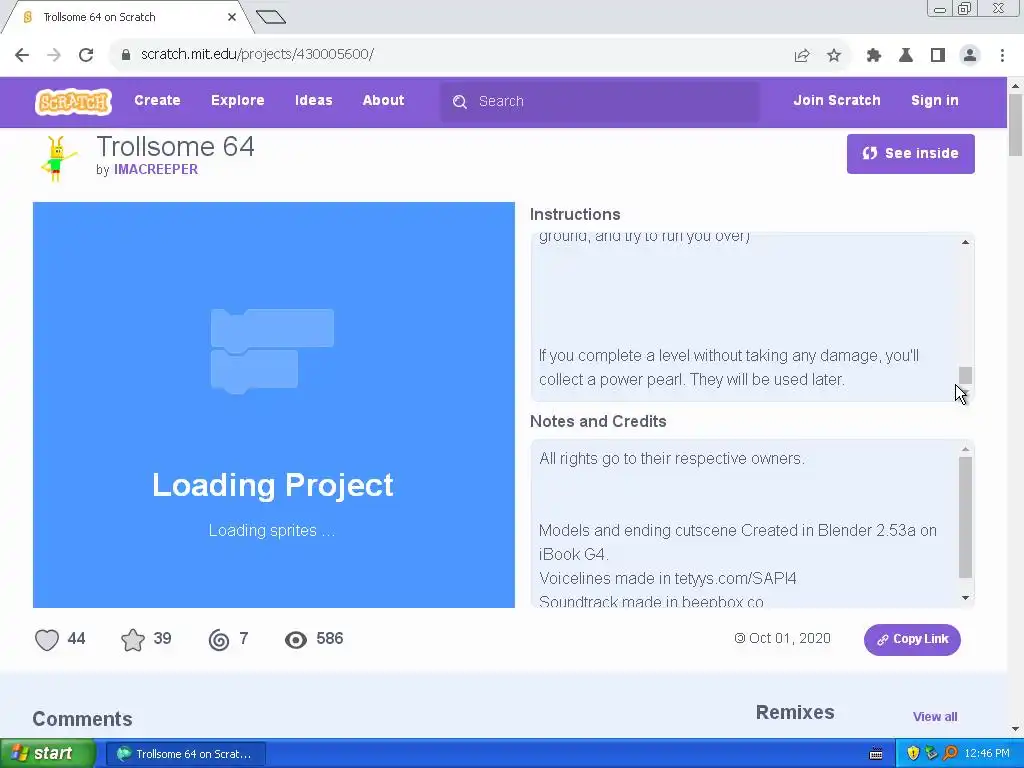The height and width of the screenshot is (768, 1024).
Task: Click the network tray icon beside shield
Action: pos(931,754)
